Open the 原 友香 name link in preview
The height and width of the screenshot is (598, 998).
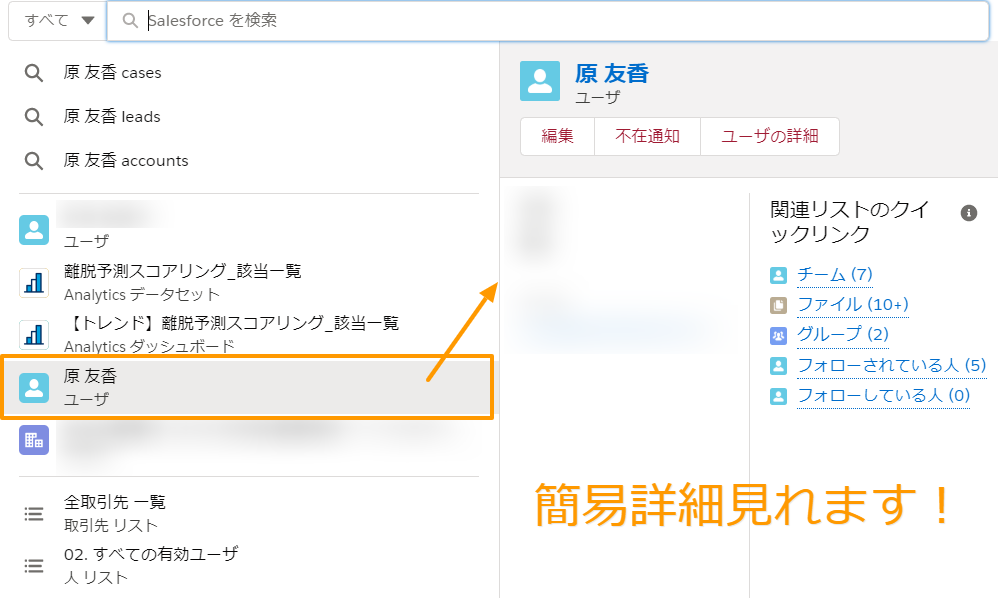[612, 73]
